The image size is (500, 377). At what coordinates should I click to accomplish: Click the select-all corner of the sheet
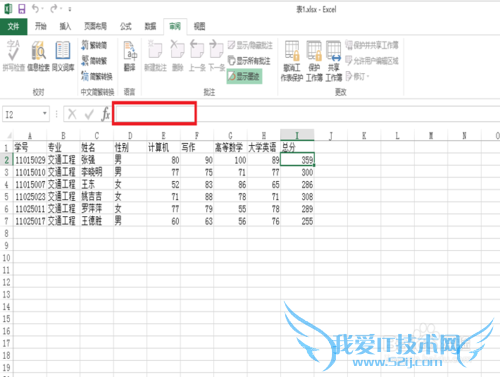9,135
